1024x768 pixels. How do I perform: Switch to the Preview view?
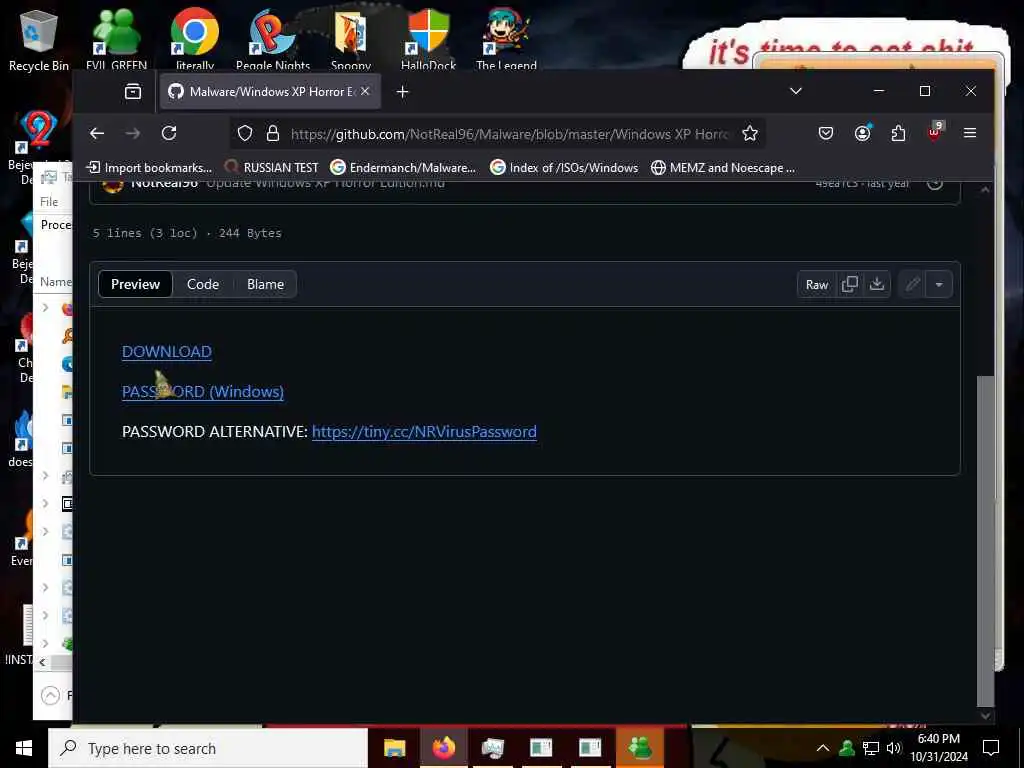[x=135, y=284]
